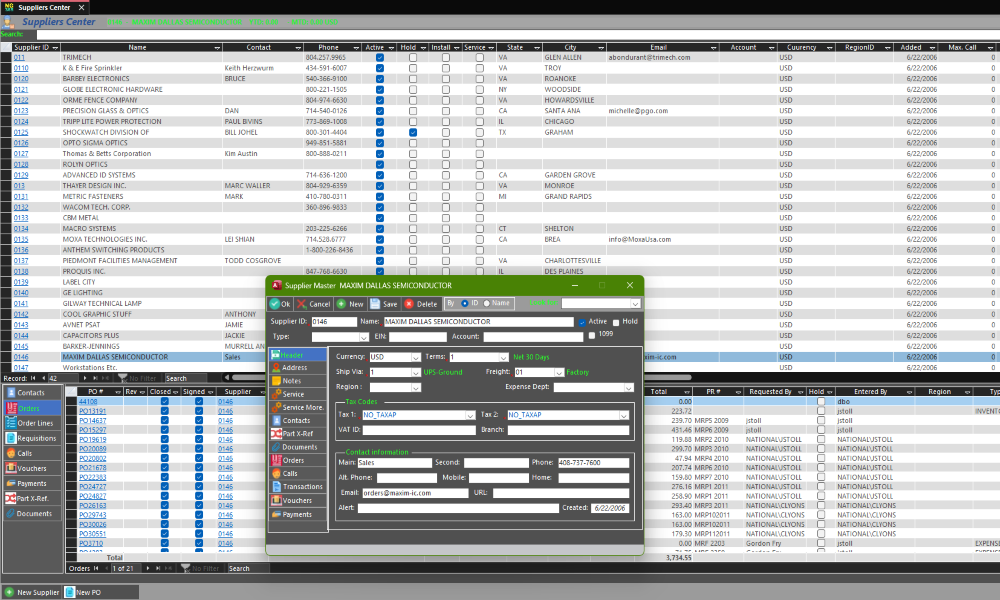Image resolution: width=1000 pixels, height=600 pixels.
Task: Toggle the Hold checkbox in Supplier Master
Action: pos(616,322)
